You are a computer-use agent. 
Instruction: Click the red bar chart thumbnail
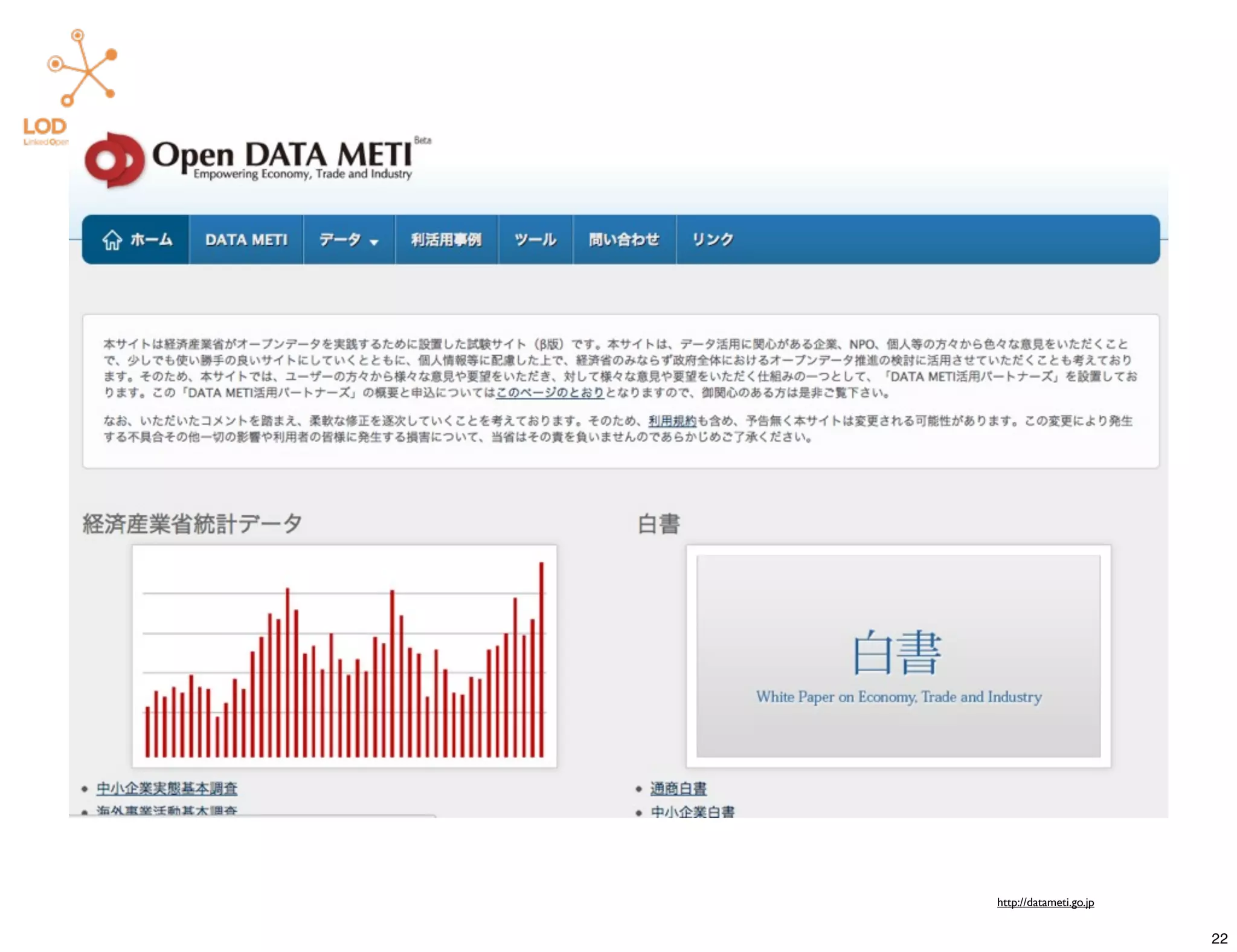tap(344, 657)
